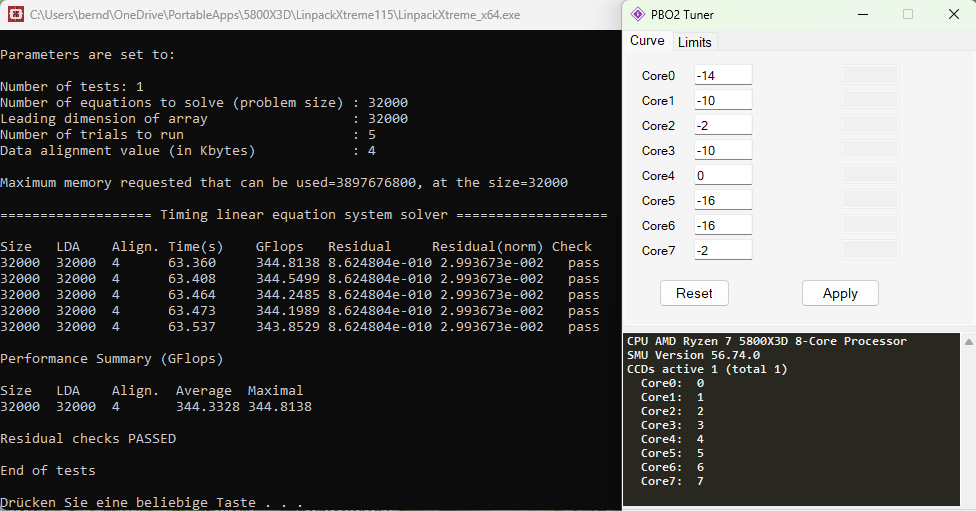
Task: Click "Performance Summary (GFlops)" heading
Action: pyautogui.click(x=112, y=359)
